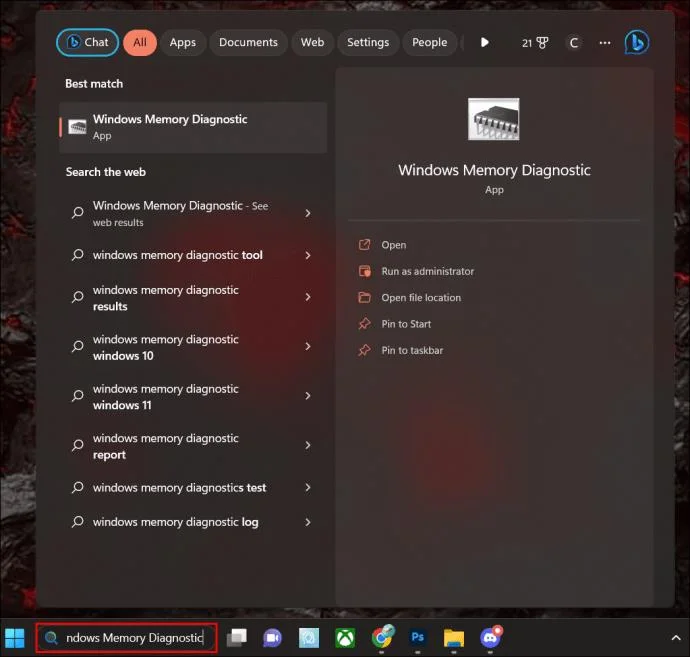The width and height of the screenshot is (690, 657).
Task: Open Task View on the taskbar
Action: click(236, 638)
